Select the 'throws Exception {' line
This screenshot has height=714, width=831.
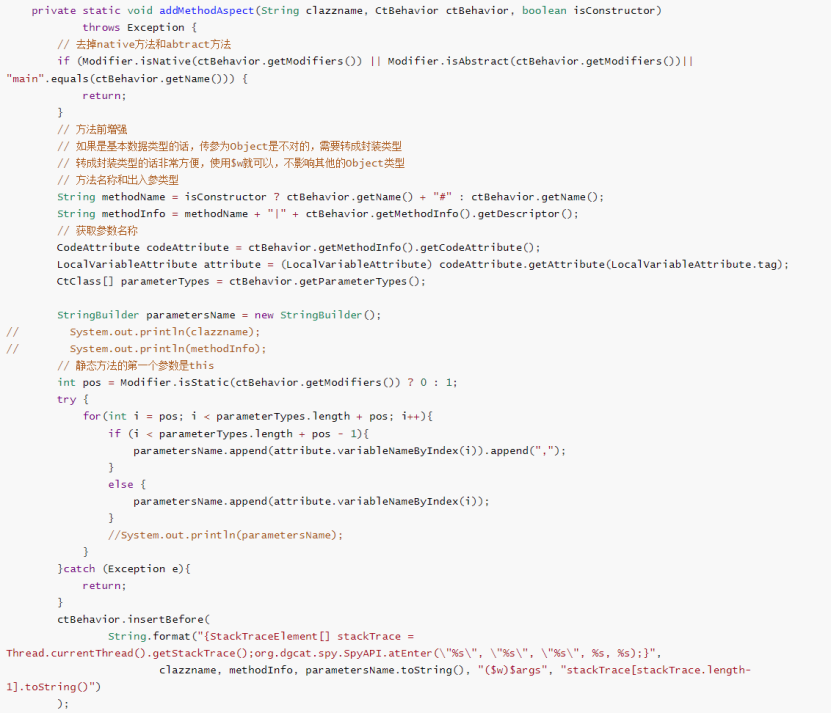tap(140, 28)
